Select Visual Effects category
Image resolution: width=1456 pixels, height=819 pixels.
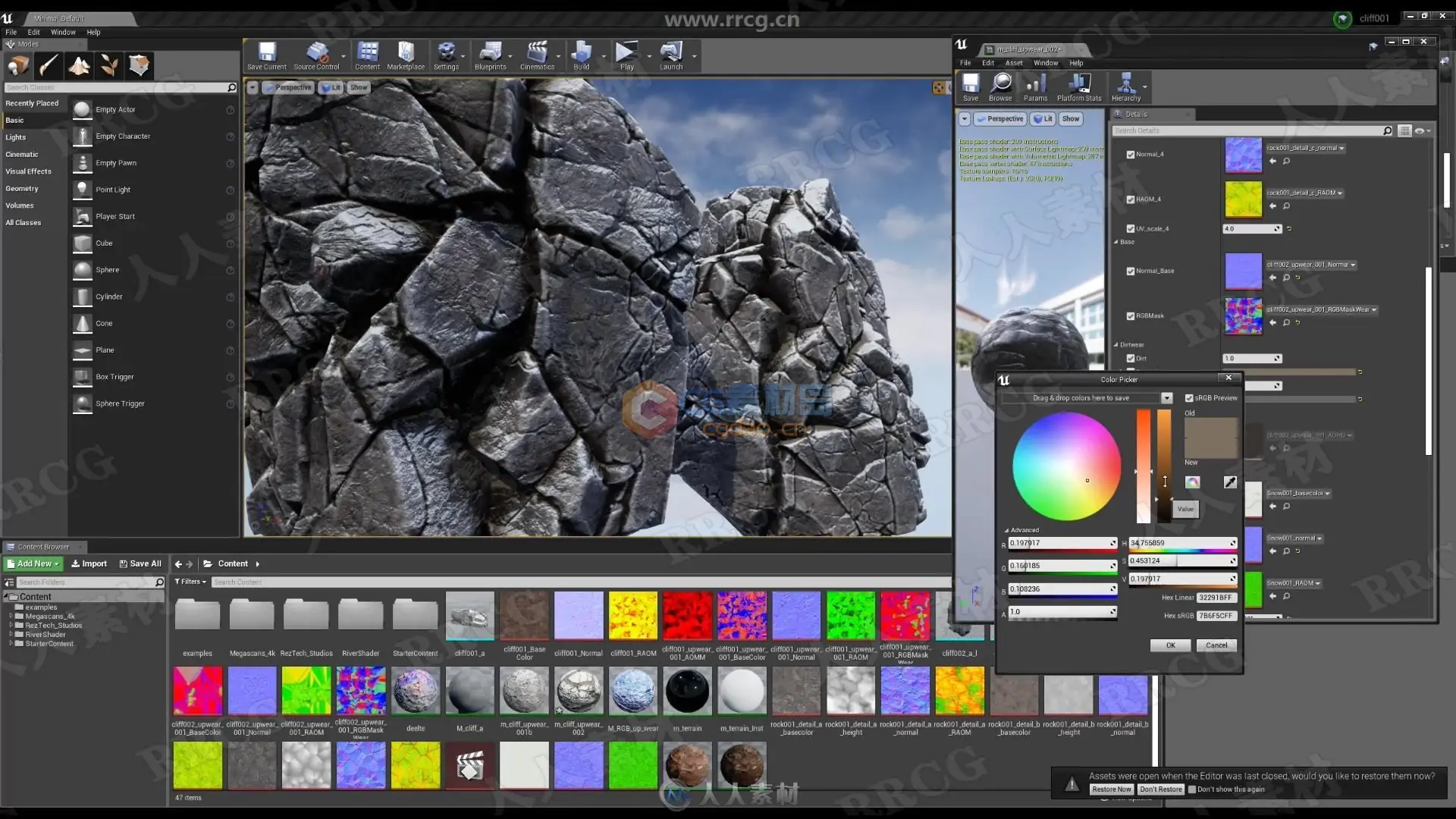coord(29,171)
